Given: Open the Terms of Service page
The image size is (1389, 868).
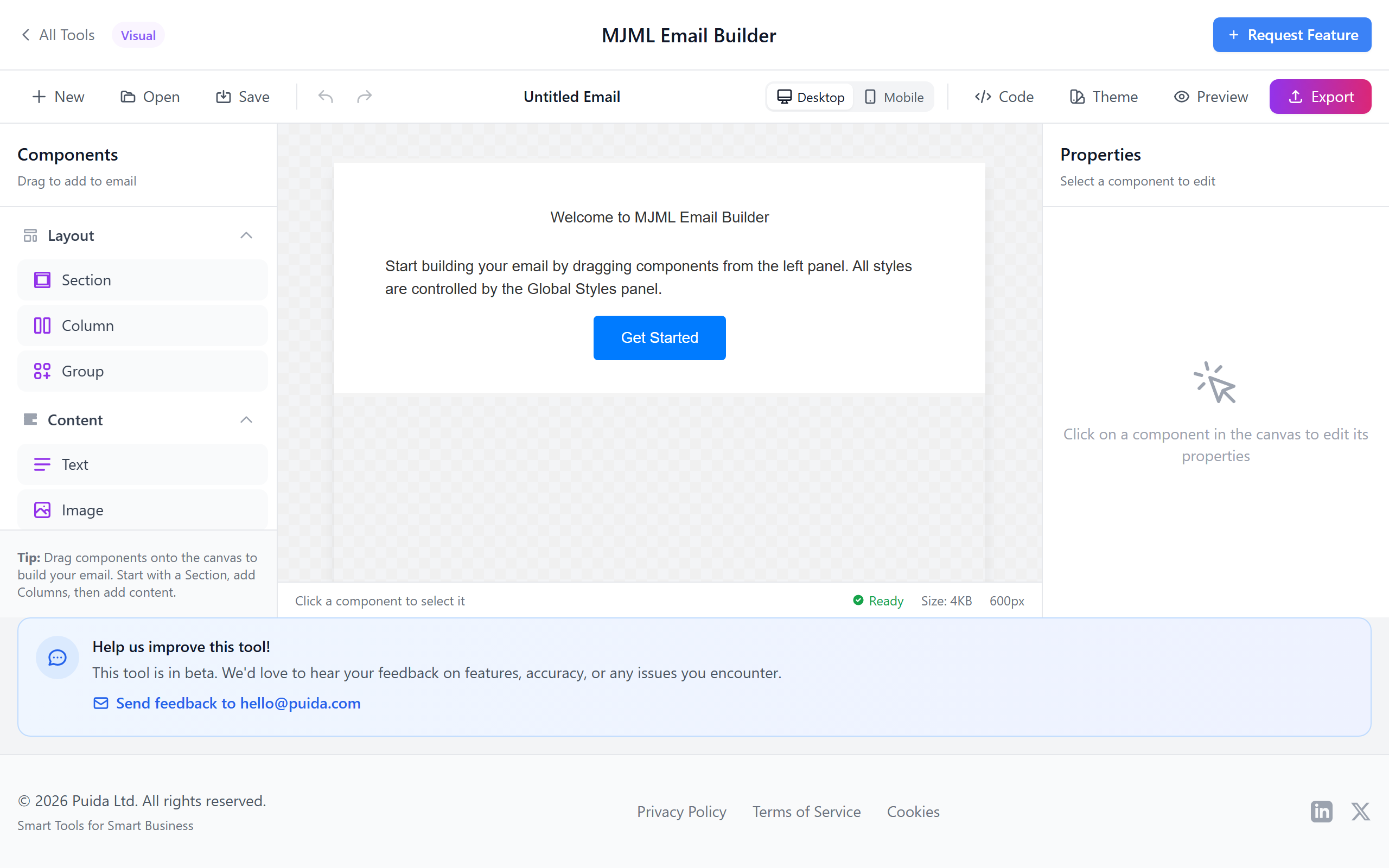Looking at the screenshot, I should tap(806, 811).
